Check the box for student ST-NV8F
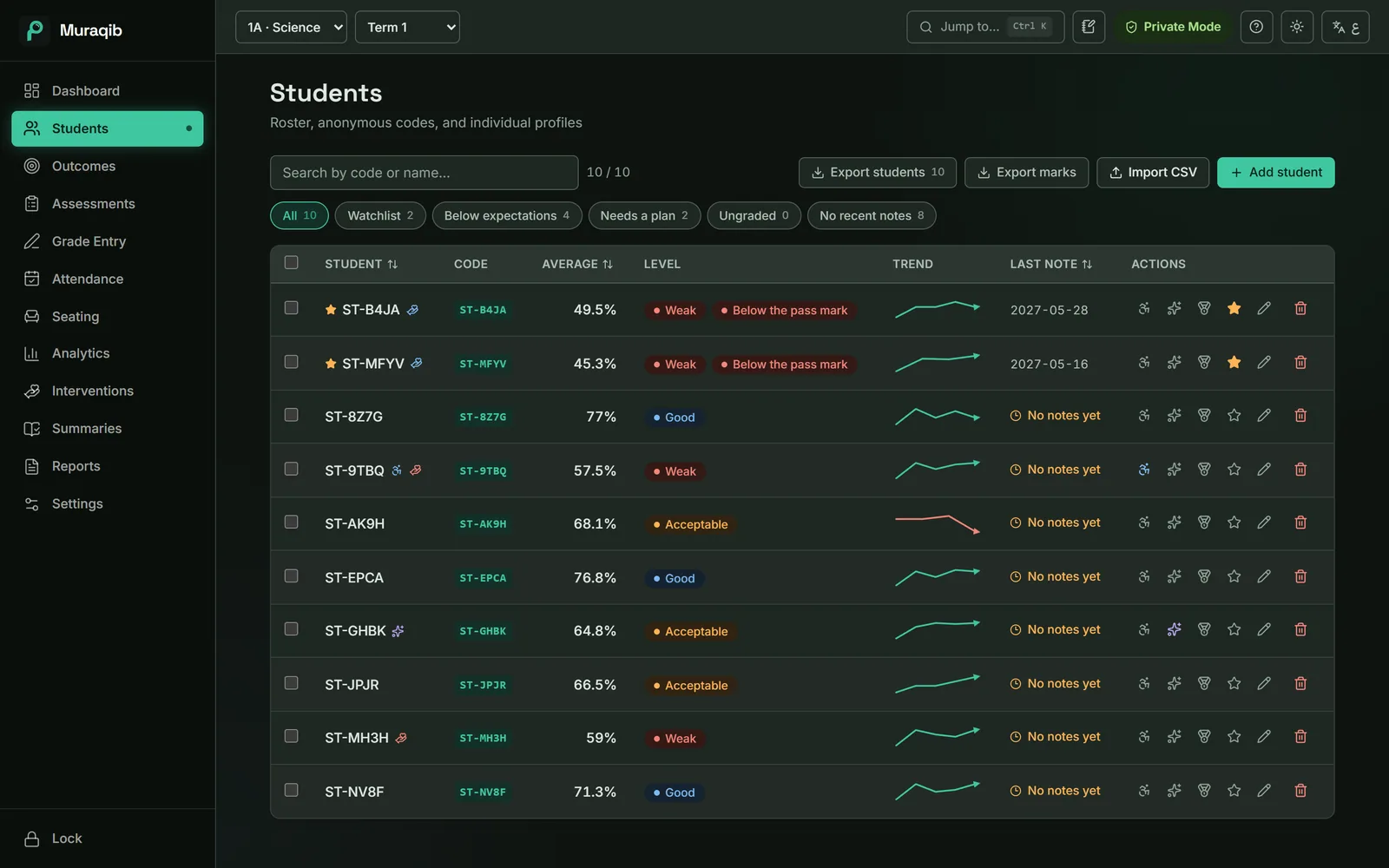The height and width of the screenshot is (868, 1389). (292, 791)
